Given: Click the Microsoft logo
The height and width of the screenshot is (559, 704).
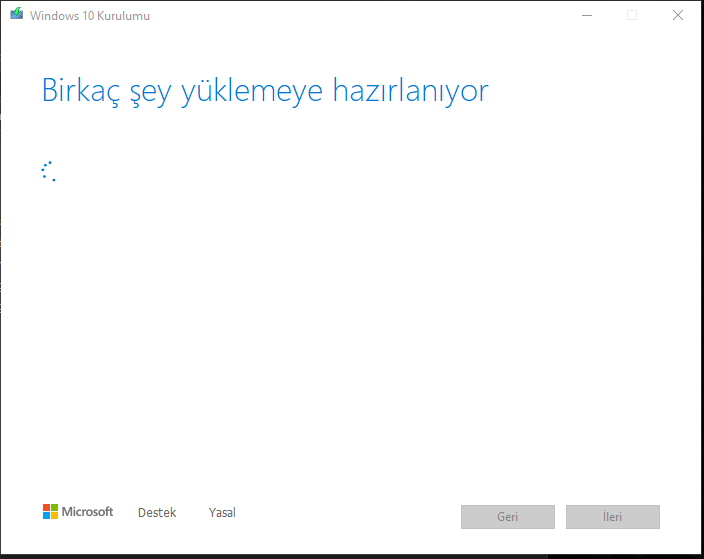Looking at the screenshot, I should pyautogui.click(x=78, y=511).
